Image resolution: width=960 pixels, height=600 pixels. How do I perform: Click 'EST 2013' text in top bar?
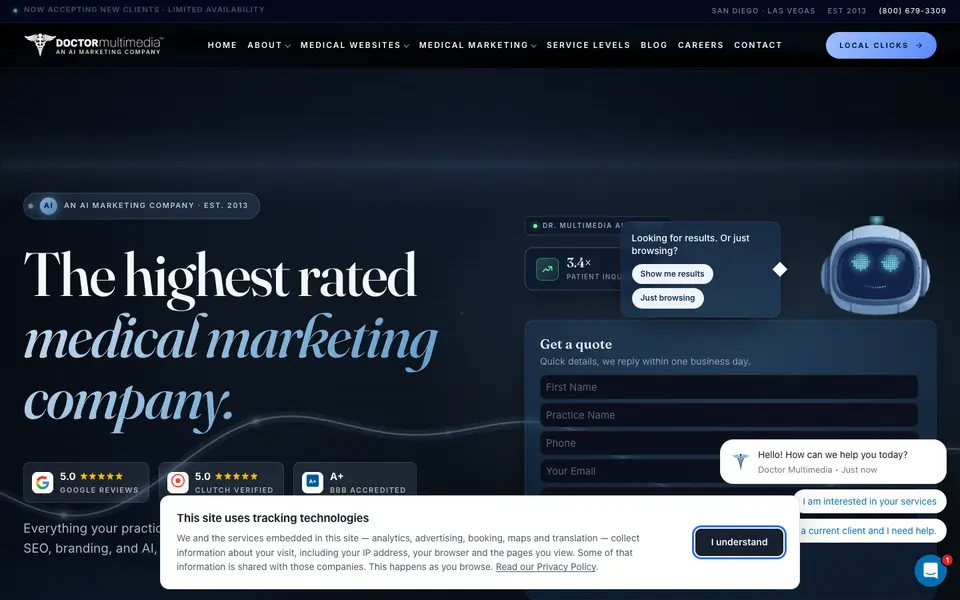pyautogui.click(x=847, y=10)
